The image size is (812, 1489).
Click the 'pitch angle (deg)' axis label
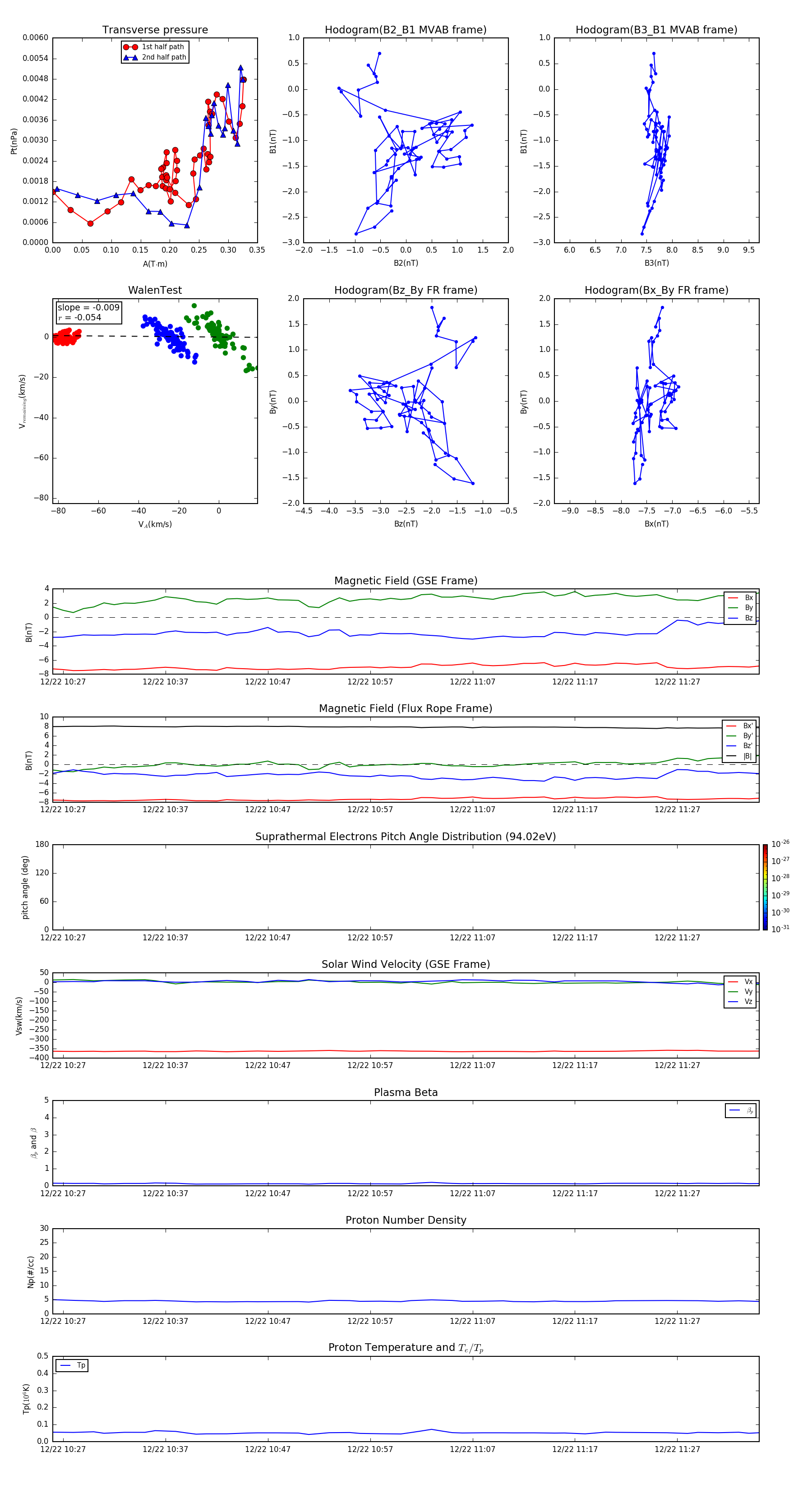(25, 887)
